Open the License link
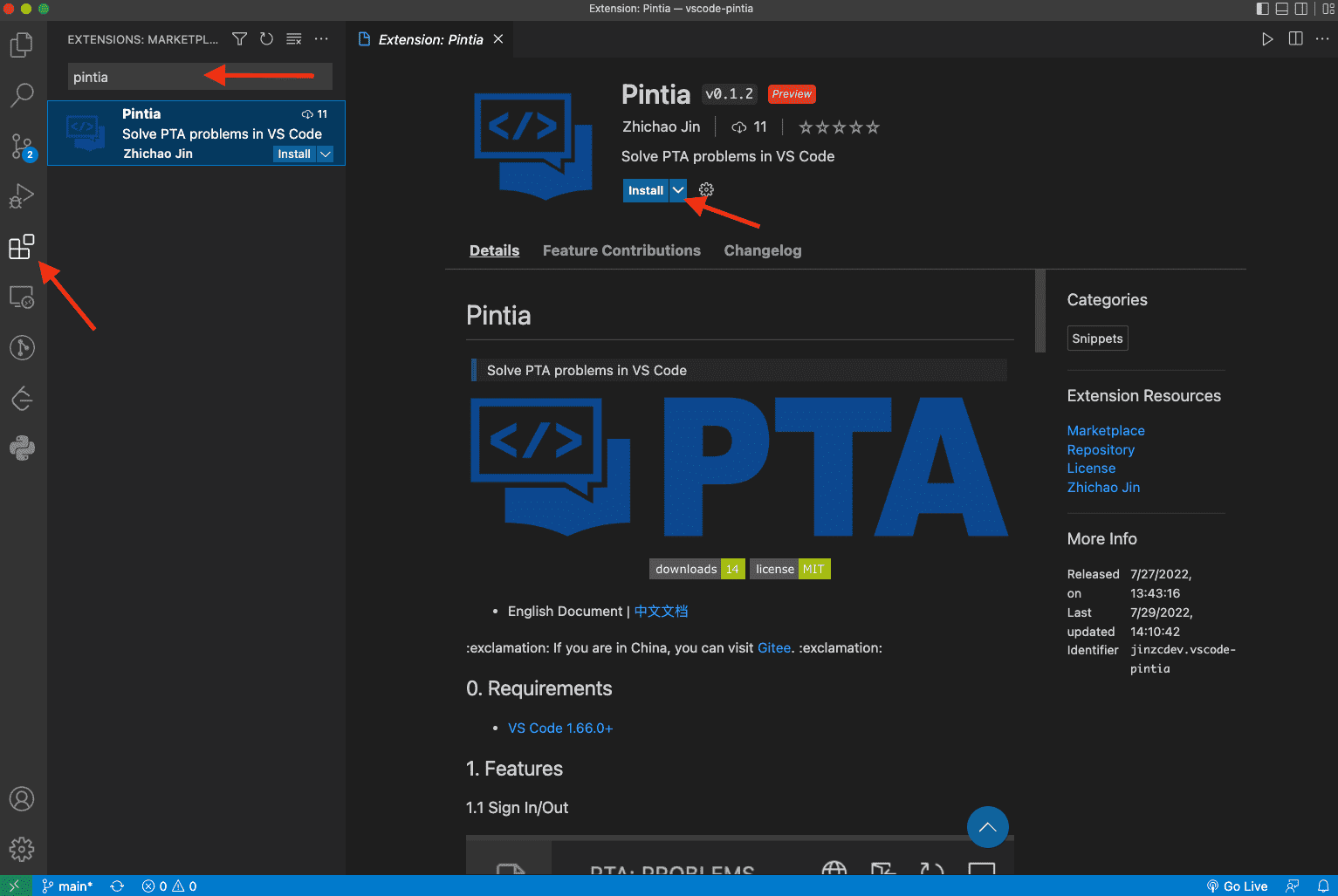1338x896 pixels. (1091, 468)
